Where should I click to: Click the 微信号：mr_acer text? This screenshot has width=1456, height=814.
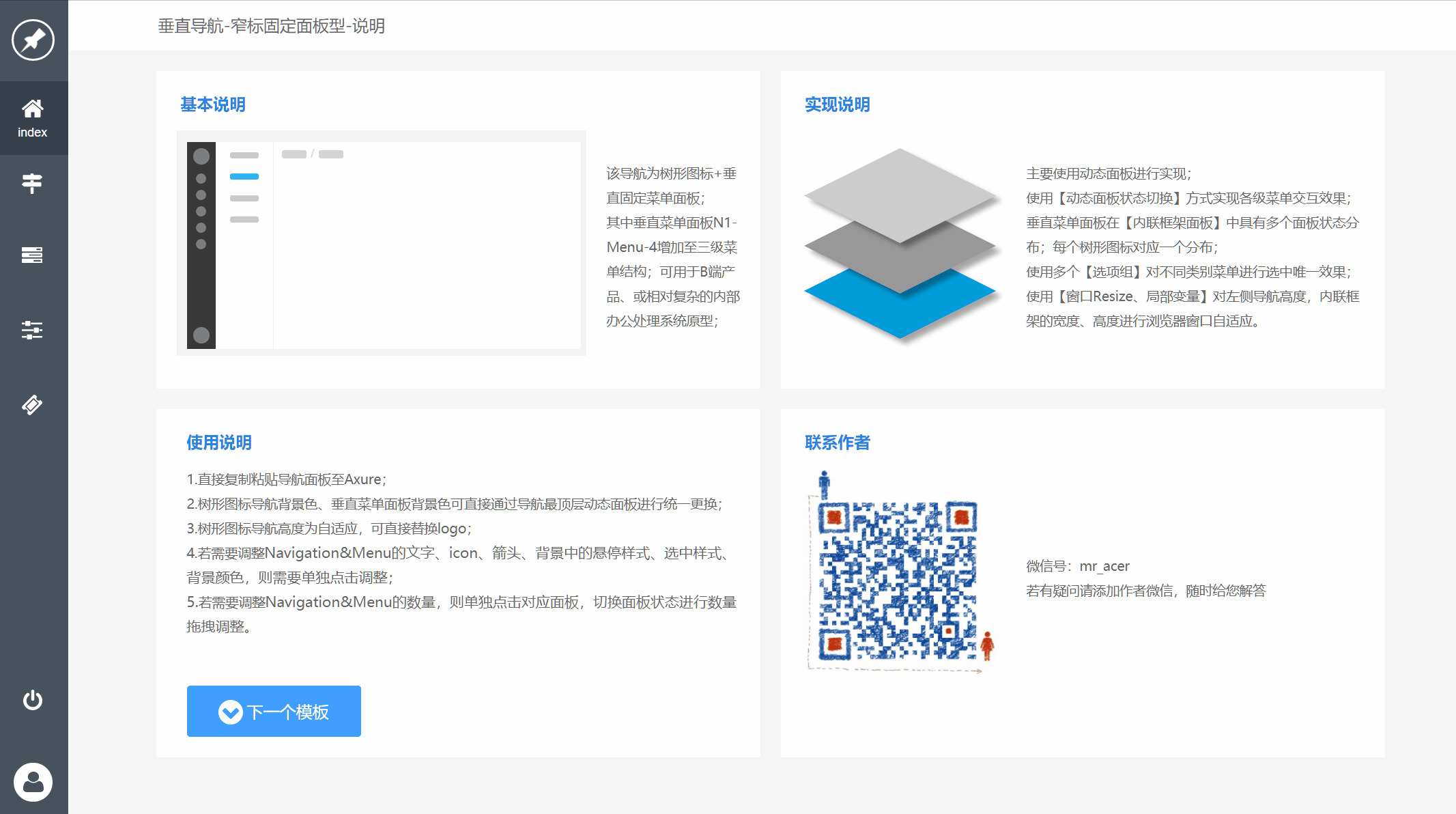pyautogui.click(x=1078, y=566)
